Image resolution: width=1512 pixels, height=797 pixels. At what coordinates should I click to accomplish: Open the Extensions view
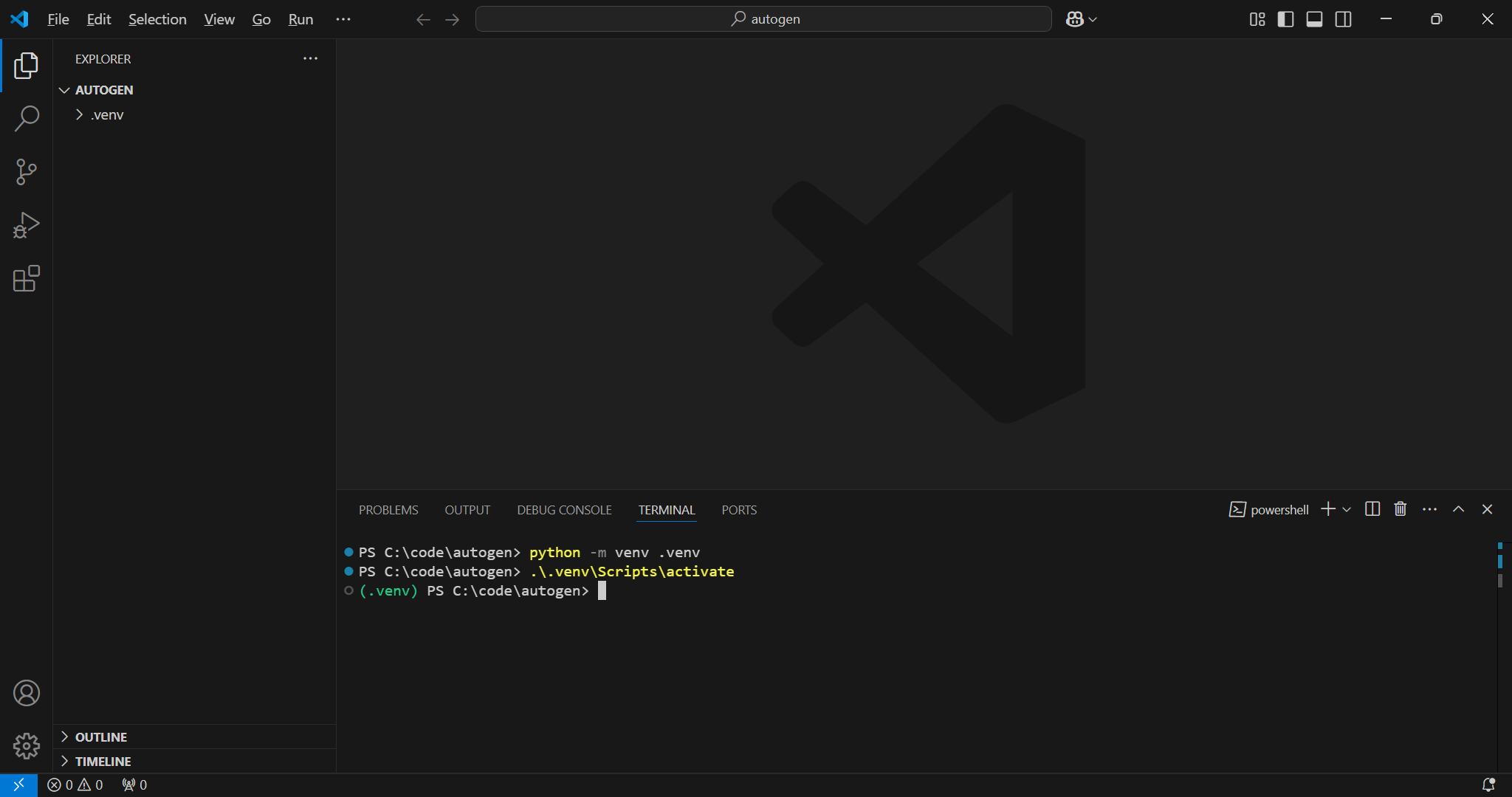[27, 279]
